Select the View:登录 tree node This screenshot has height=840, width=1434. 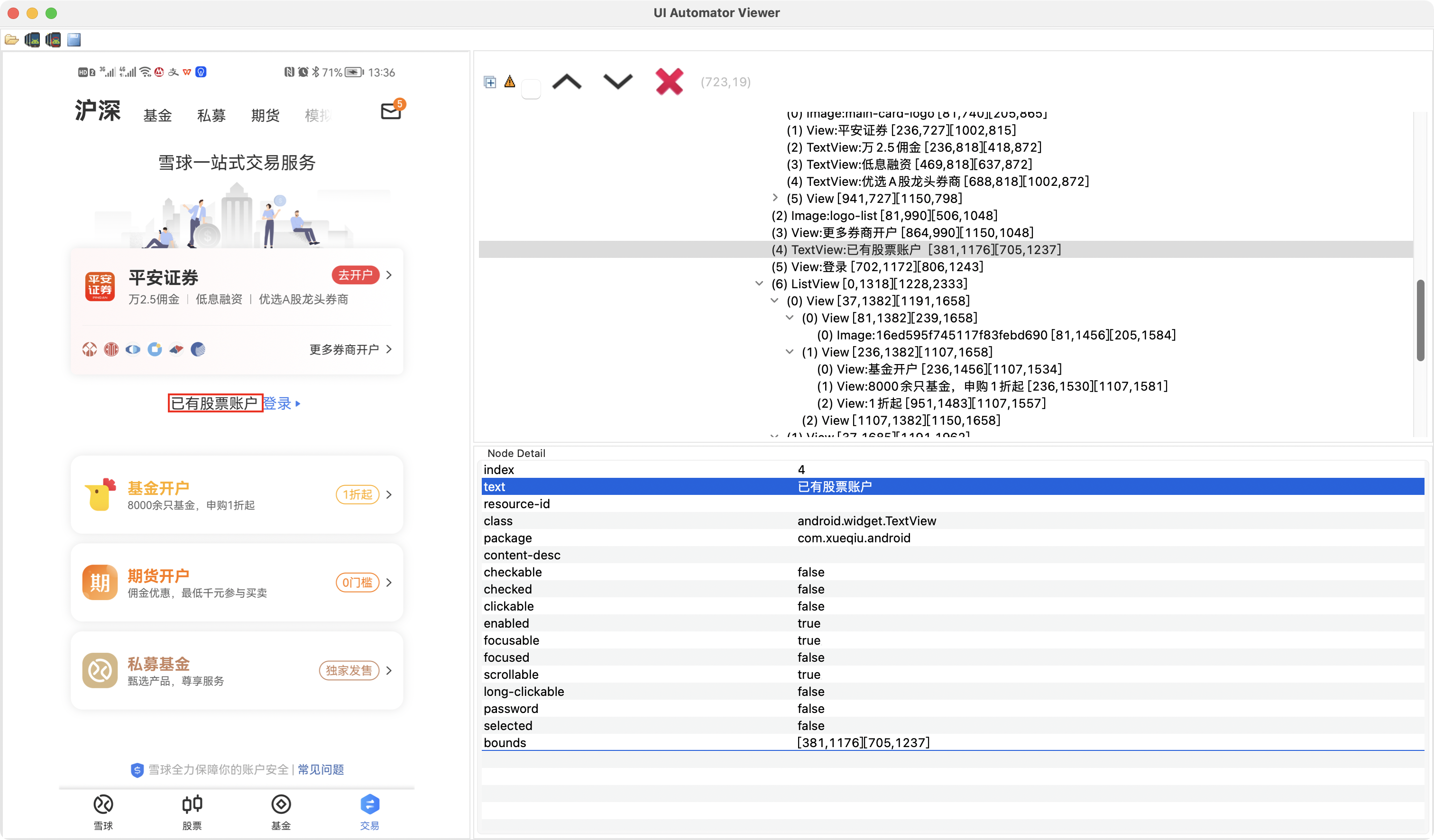pyautogui.click(x=877, y=267)
